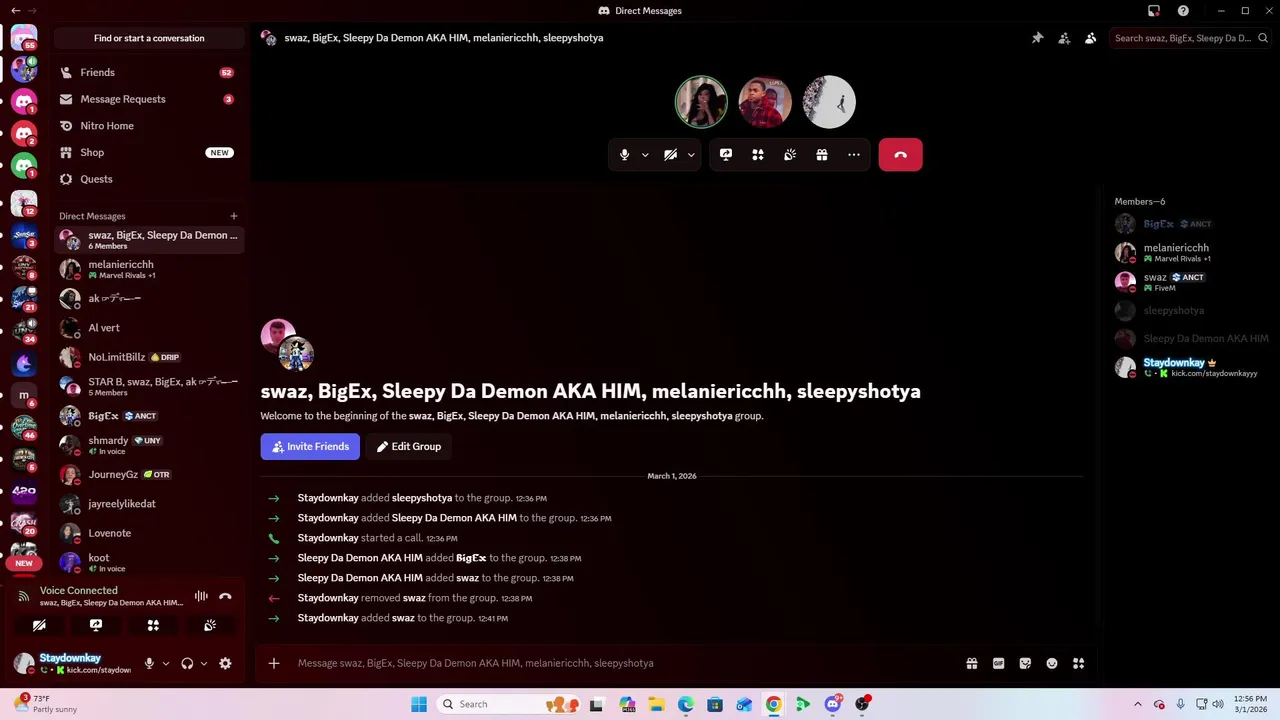Viewport: 1280px width, 720px height.
Task: Create a new DM with plus icon
Action: click(234, 216)
